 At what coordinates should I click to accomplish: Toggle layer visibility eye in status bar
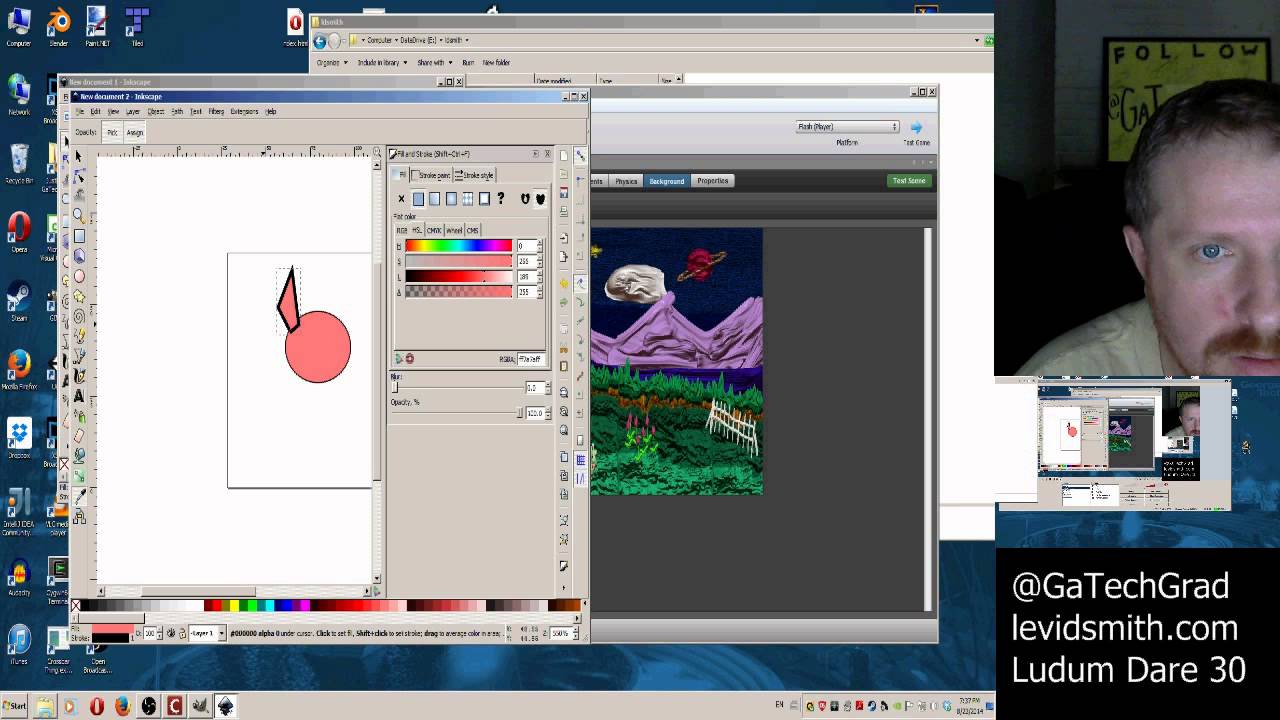pyautogui.click(x=171, y=633)
